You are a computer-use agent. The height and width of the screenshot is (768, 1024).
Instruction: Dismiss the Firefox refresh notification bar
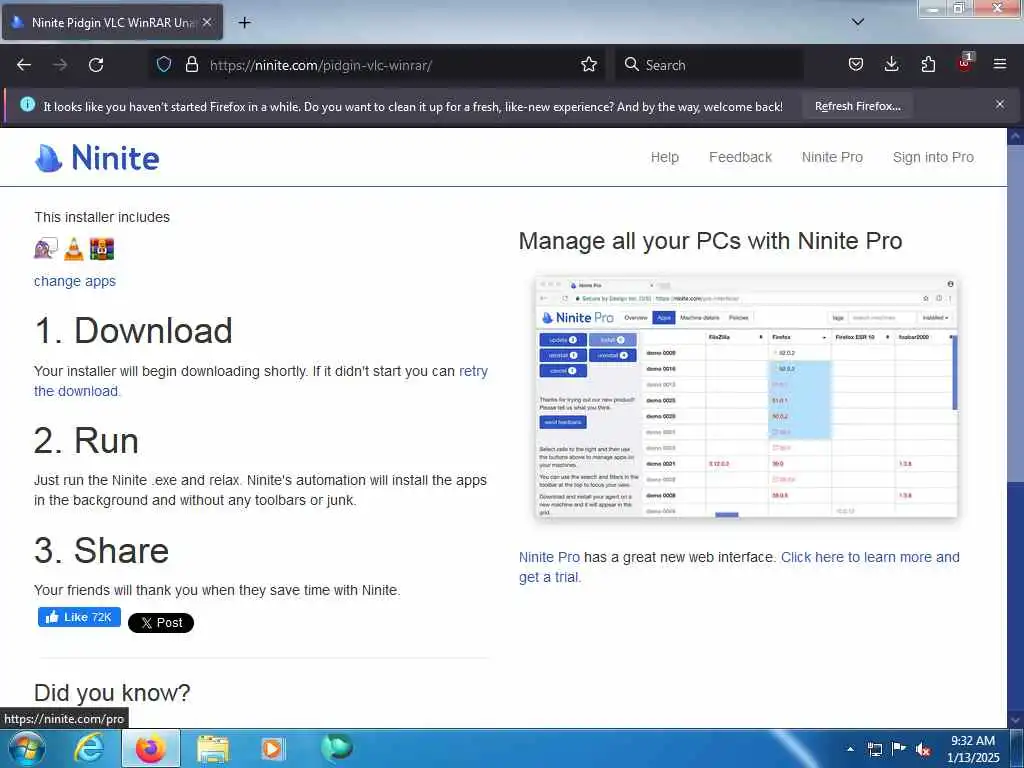point(1000,104)
